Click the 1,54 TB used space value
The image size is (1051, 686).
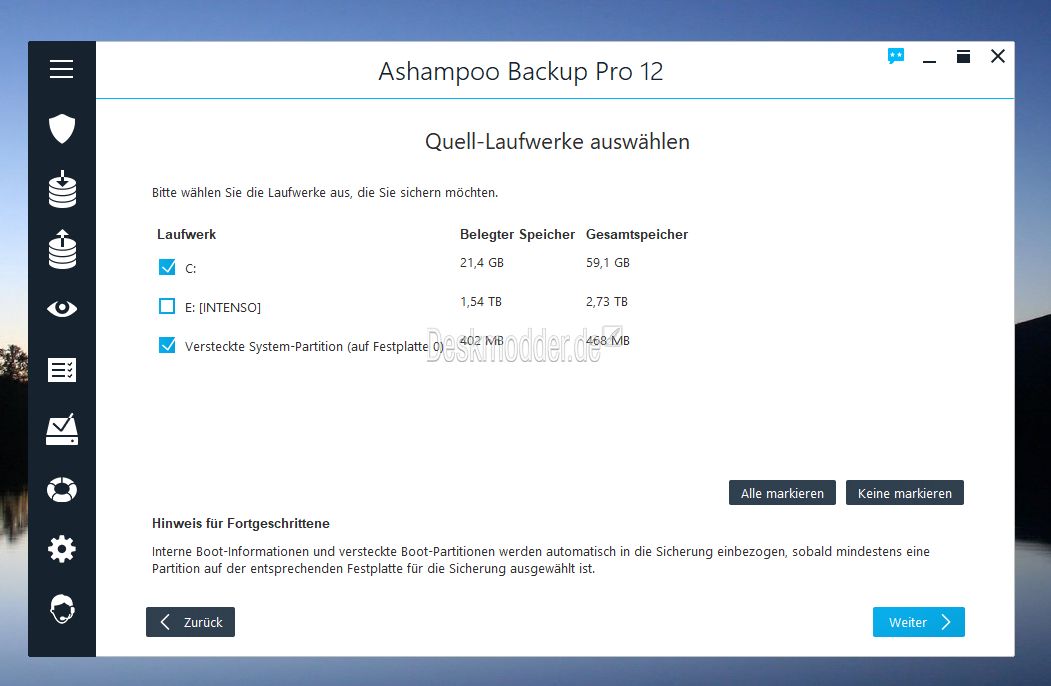(x=481, y=302)
